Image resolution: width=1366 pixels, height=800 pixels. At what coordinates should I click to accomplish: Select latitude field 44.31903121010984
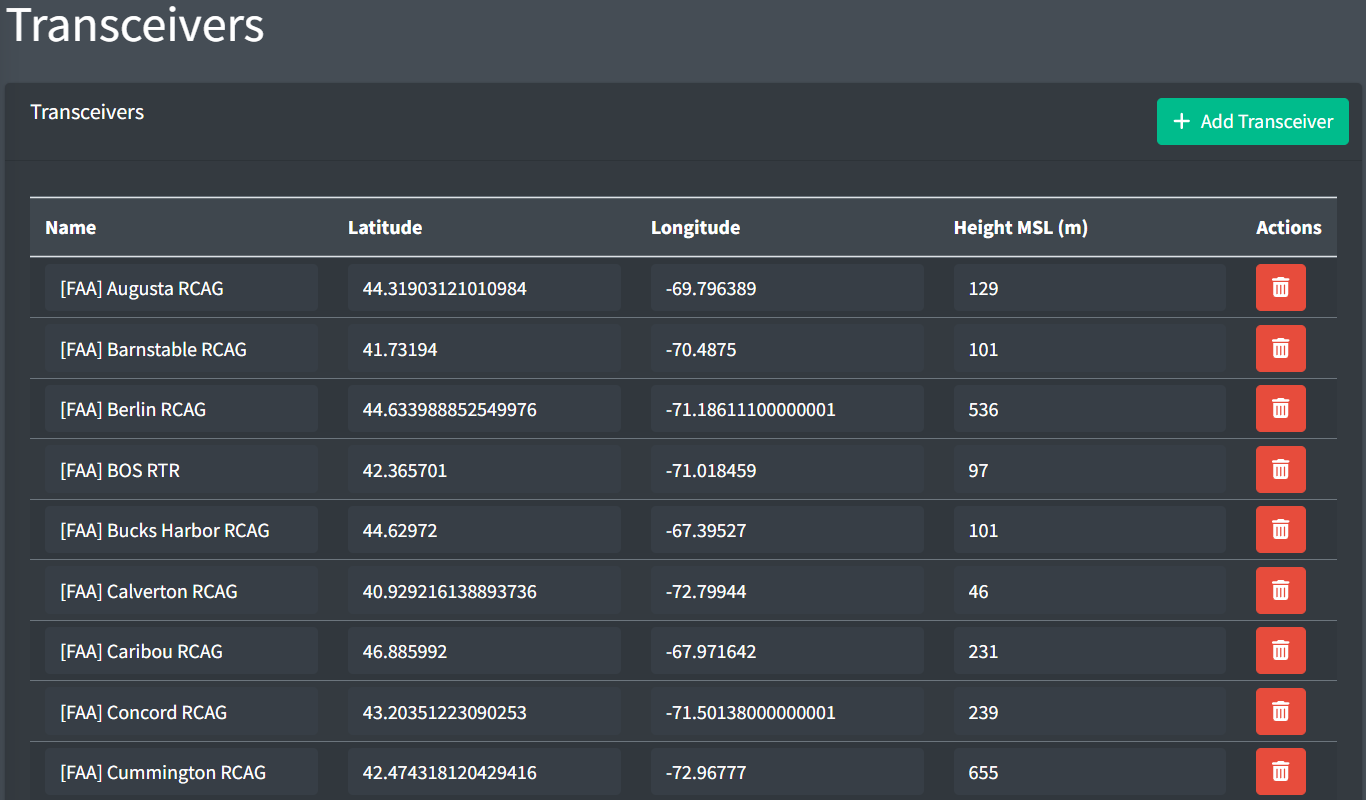(x=484, y=288)
